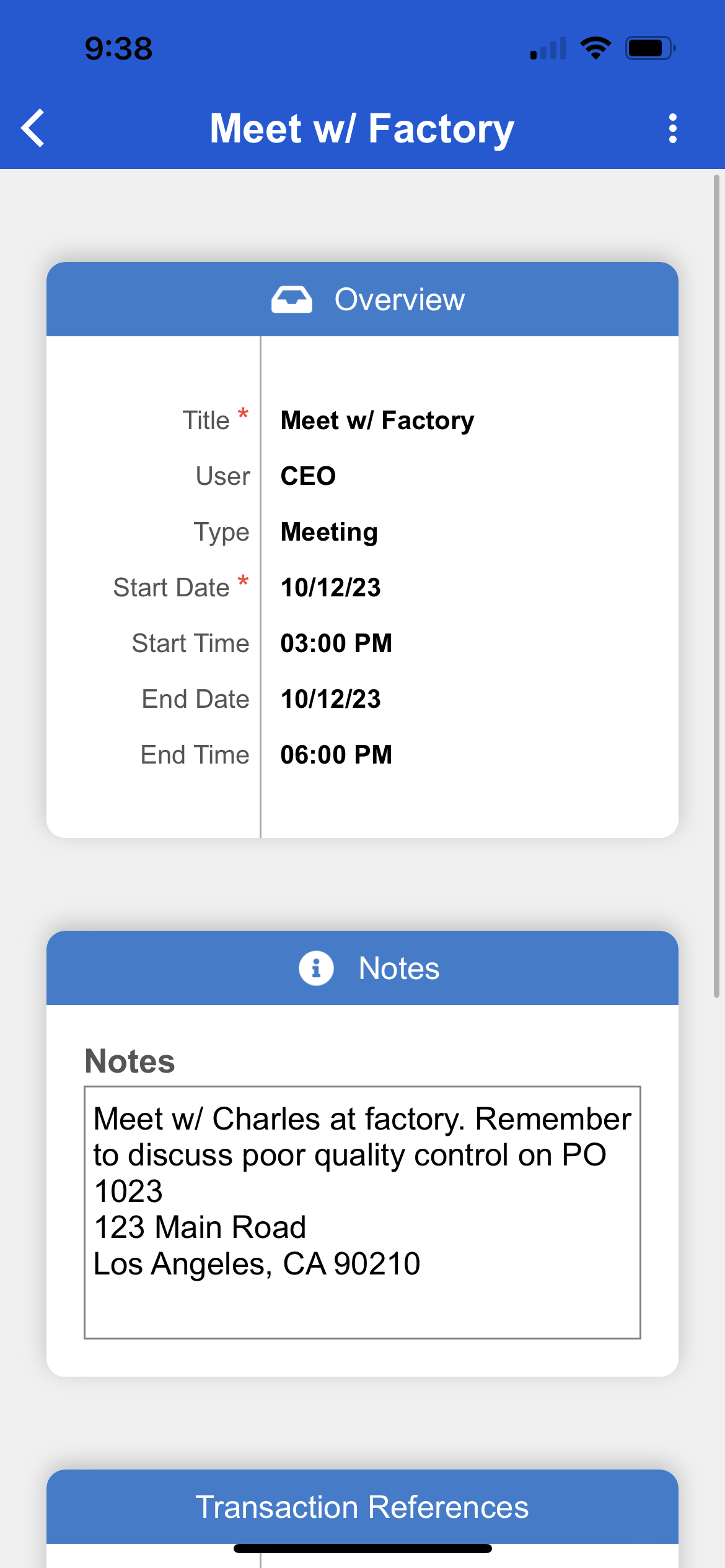Select the User field value CEO
The width and height of the screenshot is (725, 1568).
pos(308,476)
